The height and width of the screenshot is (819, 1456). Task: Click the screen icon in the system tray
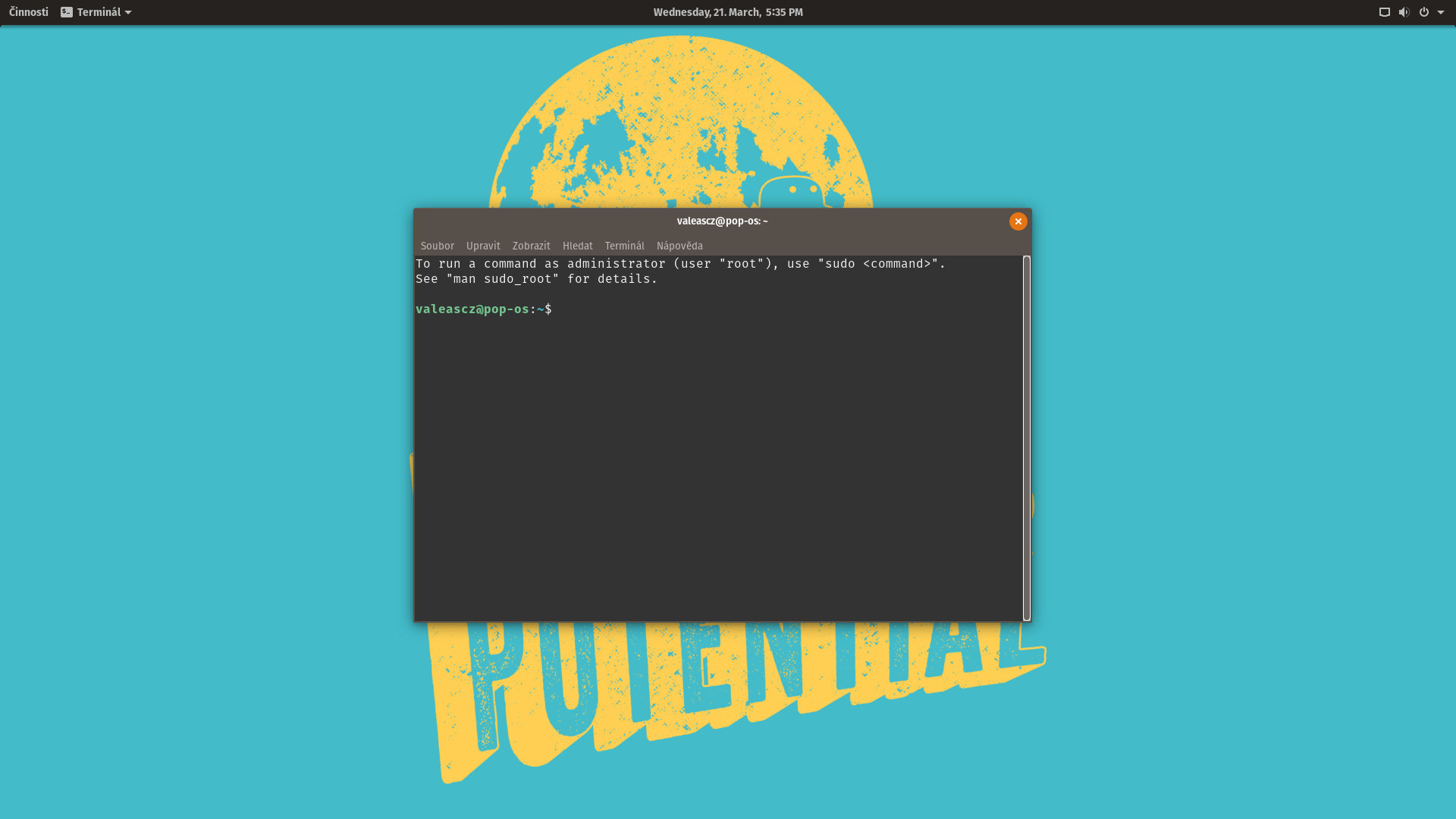point(1384,12)
